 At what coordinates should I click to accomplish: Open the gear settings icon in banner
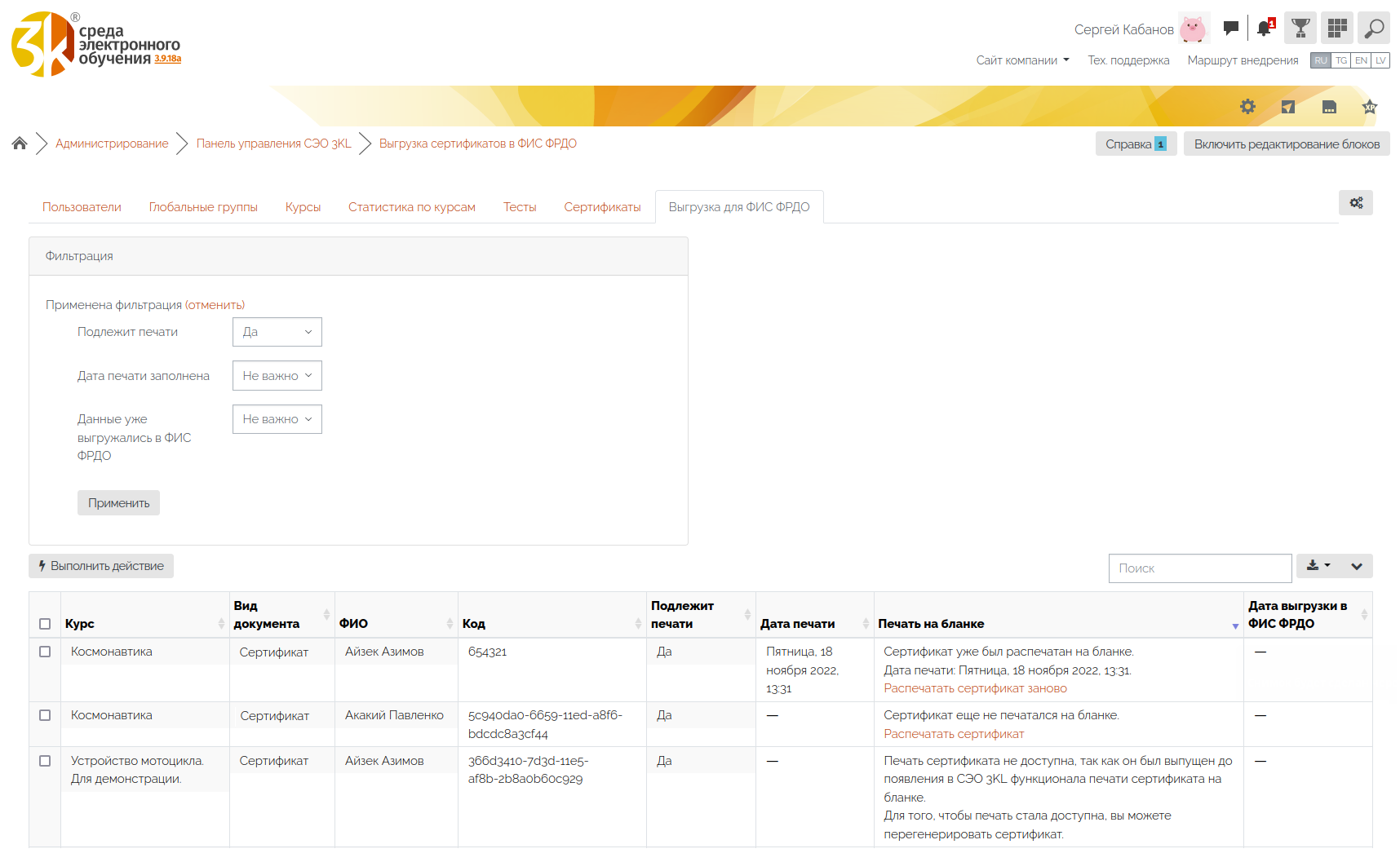point(1247,107)
